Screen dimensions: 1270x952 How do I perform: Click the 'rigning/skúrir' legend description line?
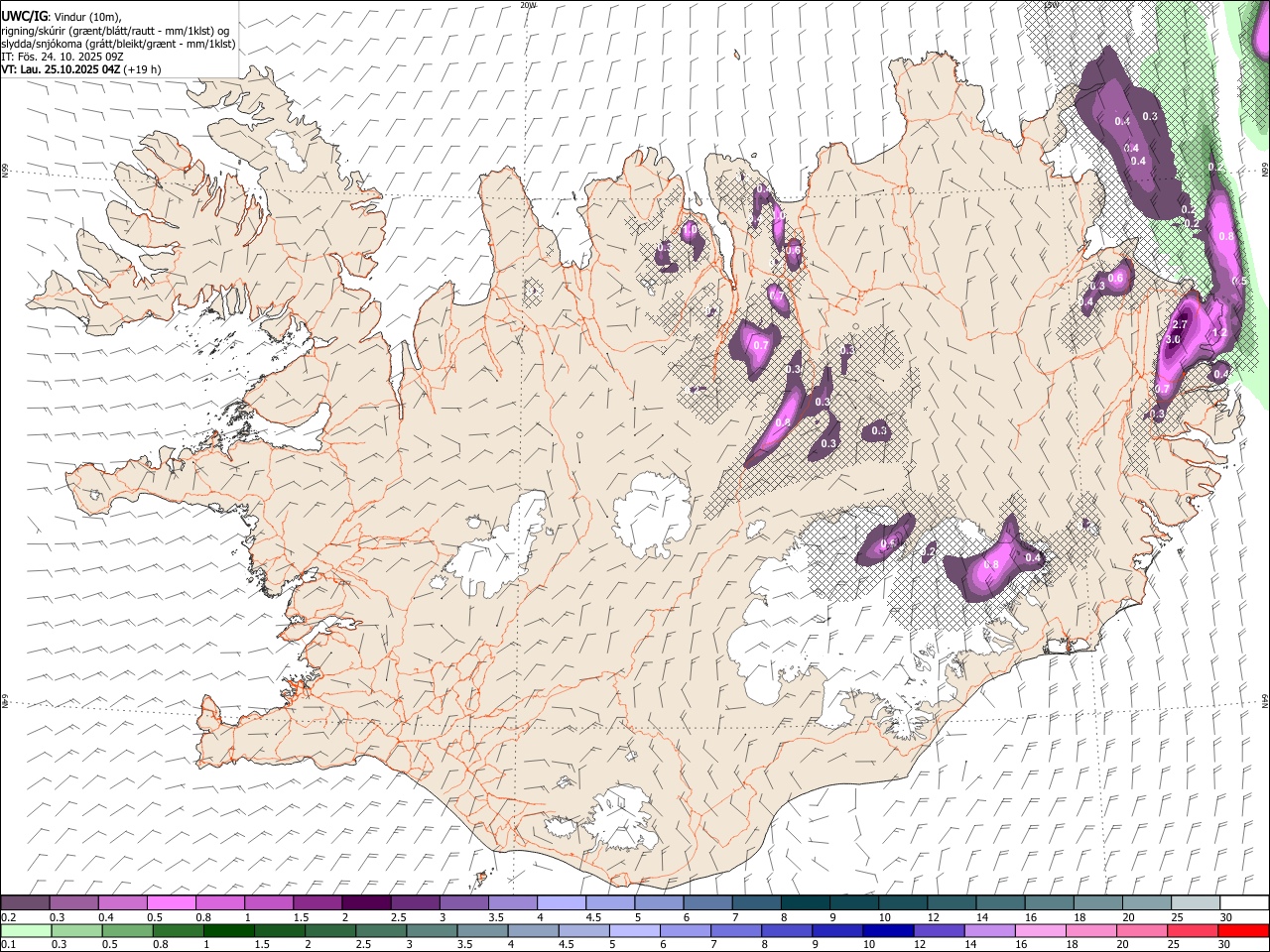click(x=115, y=31)
